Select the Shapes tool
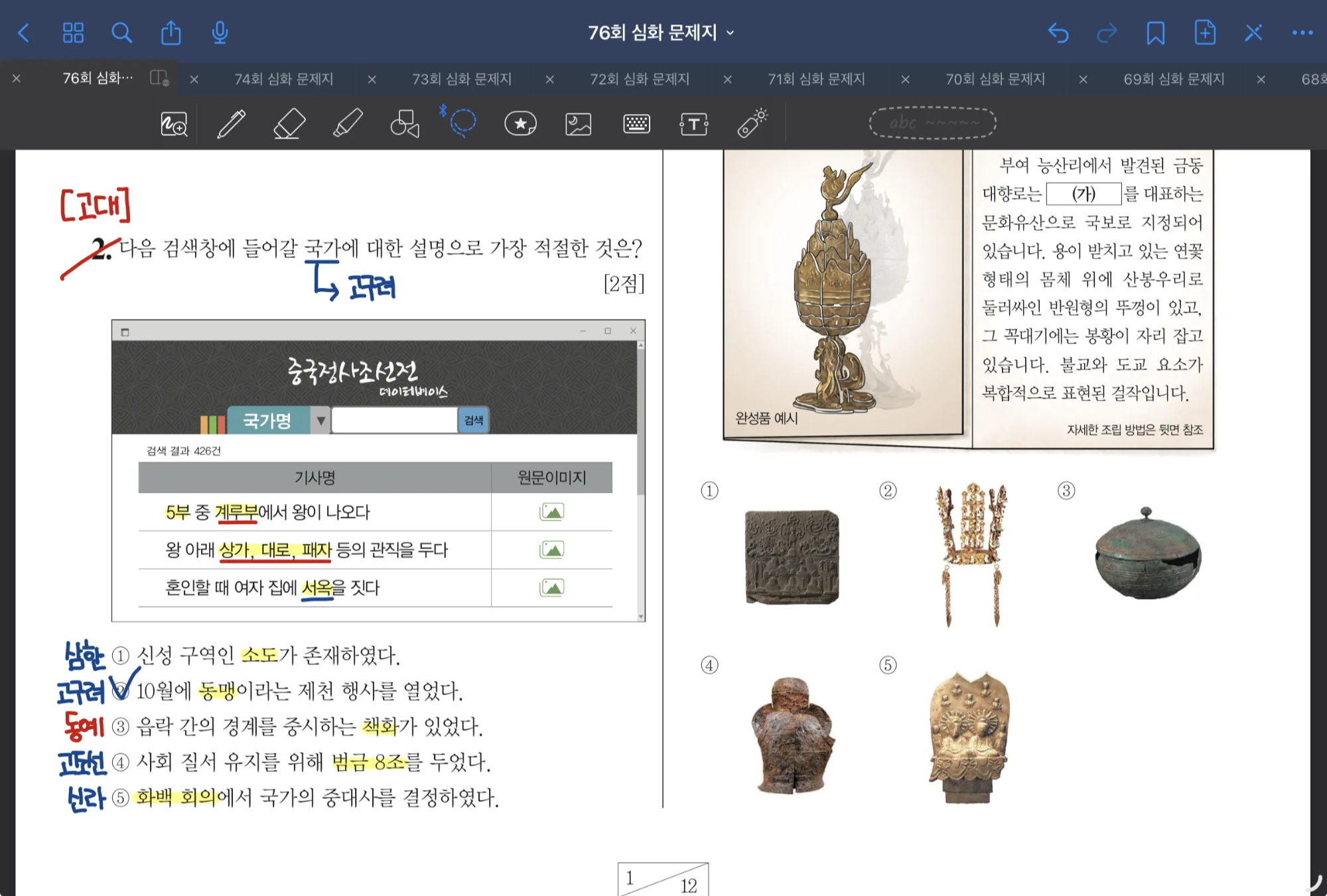The width and height of the screenshot is (1327, 896). pos(405,123)
